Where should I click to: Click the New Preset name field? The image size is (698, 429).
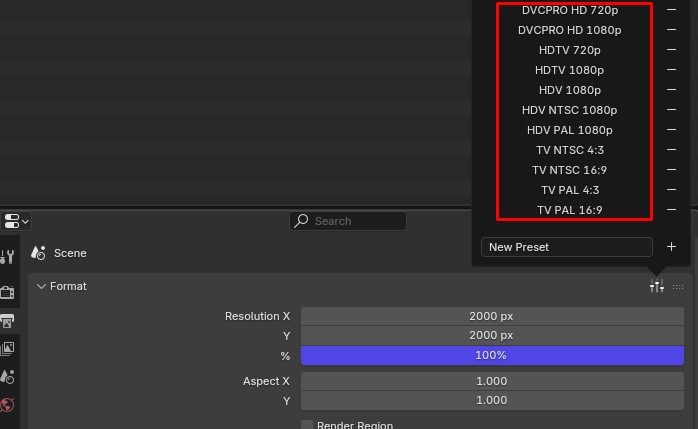pos(567,247)
